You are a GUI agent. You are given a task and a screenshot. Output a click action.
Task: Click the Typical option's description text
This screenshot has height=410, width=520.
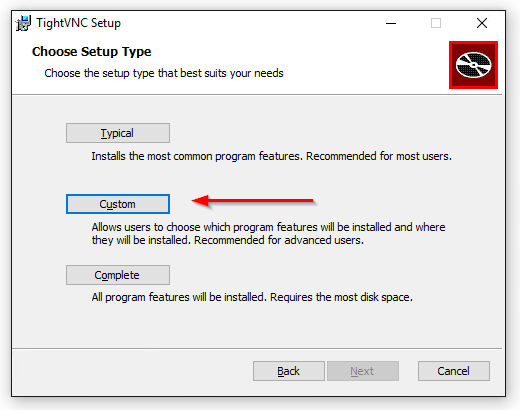click(271, 156)
